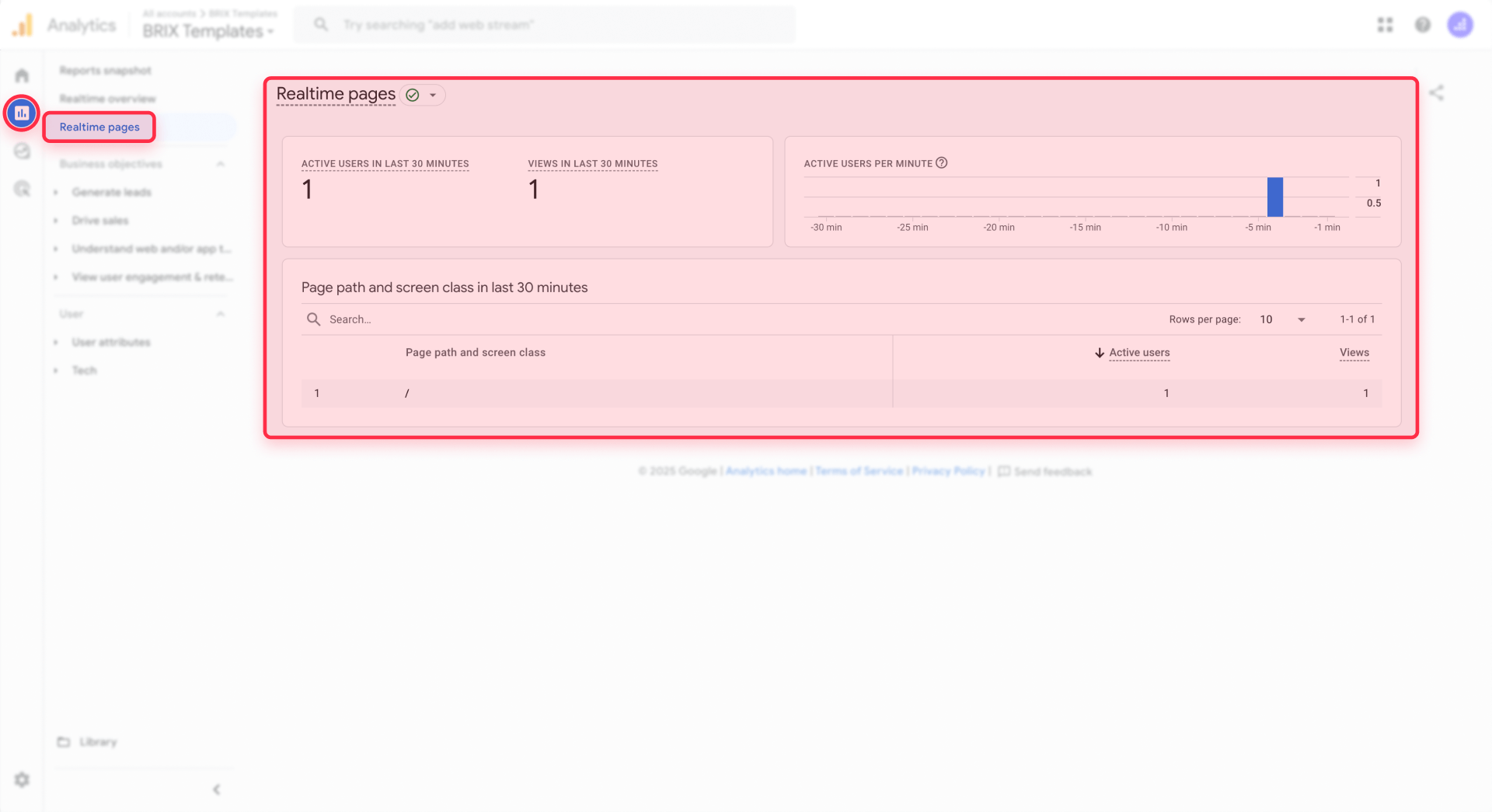The width and height of the screenshot is (1492, 812).
Task: Select the Reports bar-chart icon in sidebar
Action: 21,113
